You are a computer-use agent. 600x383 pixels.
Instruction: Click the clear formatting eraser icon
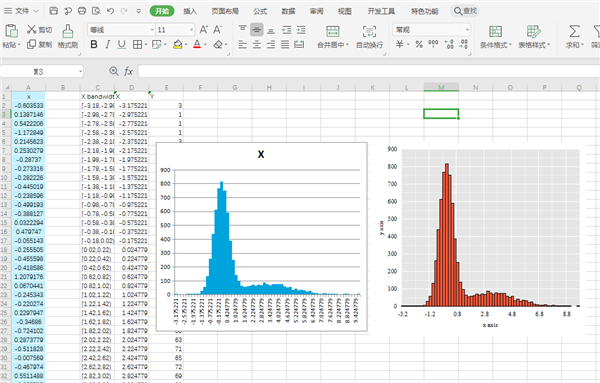point(218,45)
